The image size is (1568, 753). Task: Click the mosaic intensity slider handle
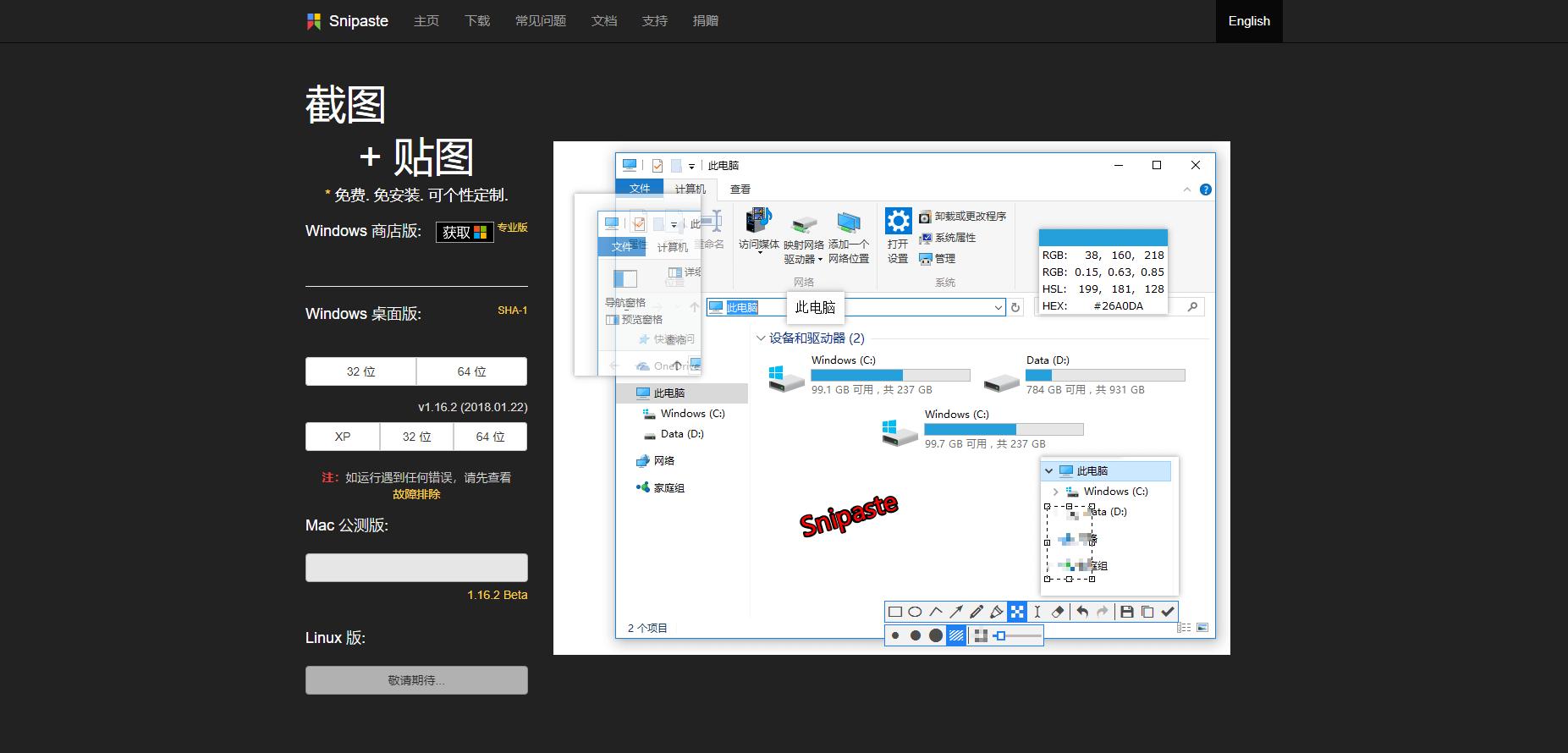[1000, 635]
